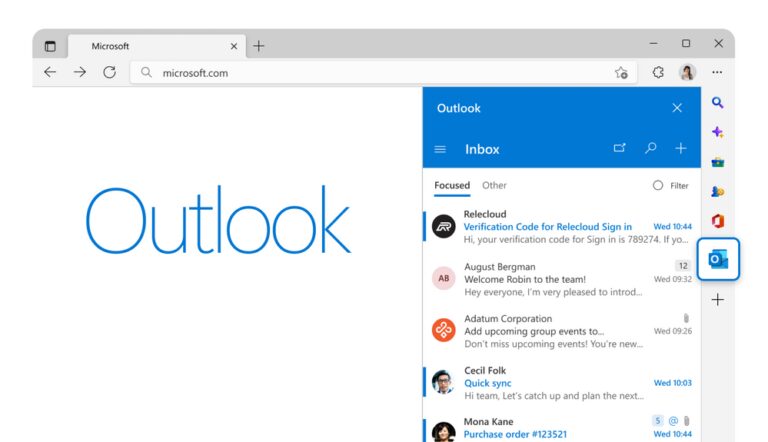Compose new mail with the plus icon

(680, 148)
